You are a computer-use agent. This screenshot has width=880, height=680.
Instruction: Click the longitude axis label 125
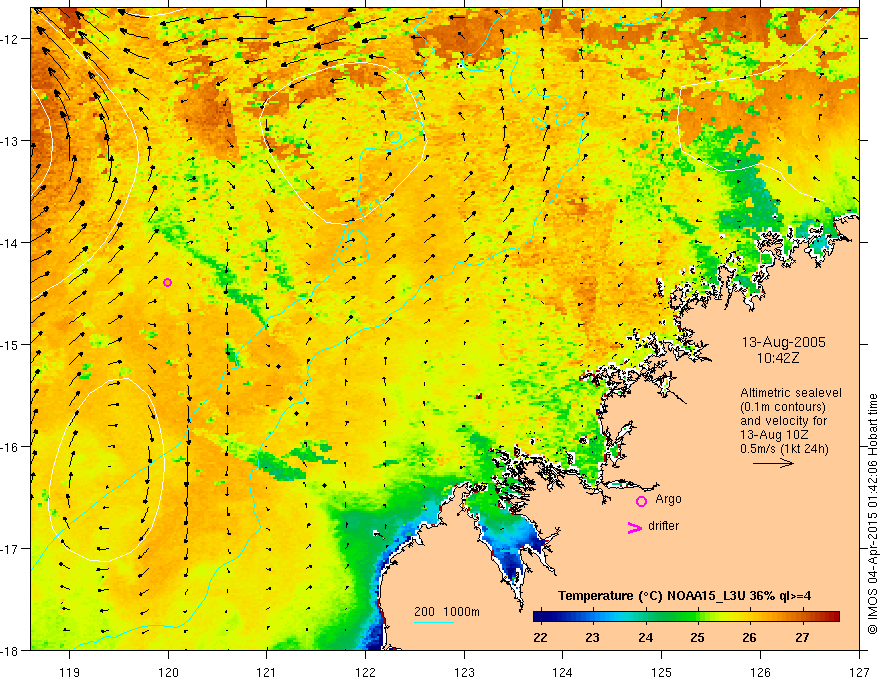click(662, 672)
